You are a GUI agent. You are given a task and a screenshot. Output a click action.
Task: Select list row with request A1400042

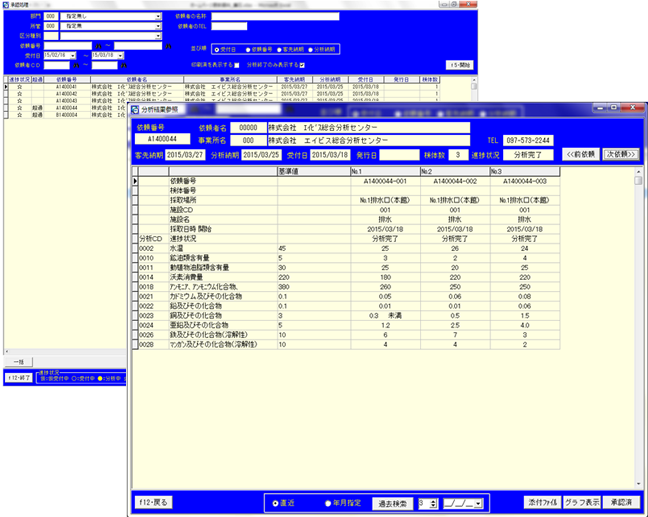(x=223, y=94)
